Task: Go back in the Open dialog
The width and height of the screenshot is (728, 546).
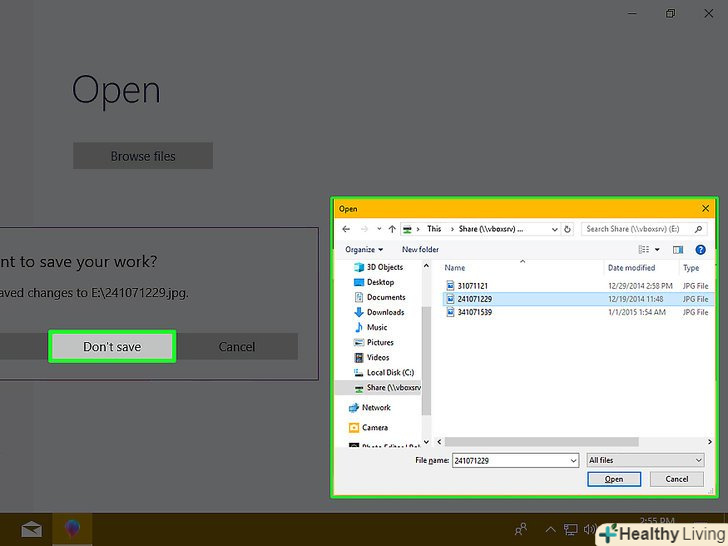Action: pos(346,229)
